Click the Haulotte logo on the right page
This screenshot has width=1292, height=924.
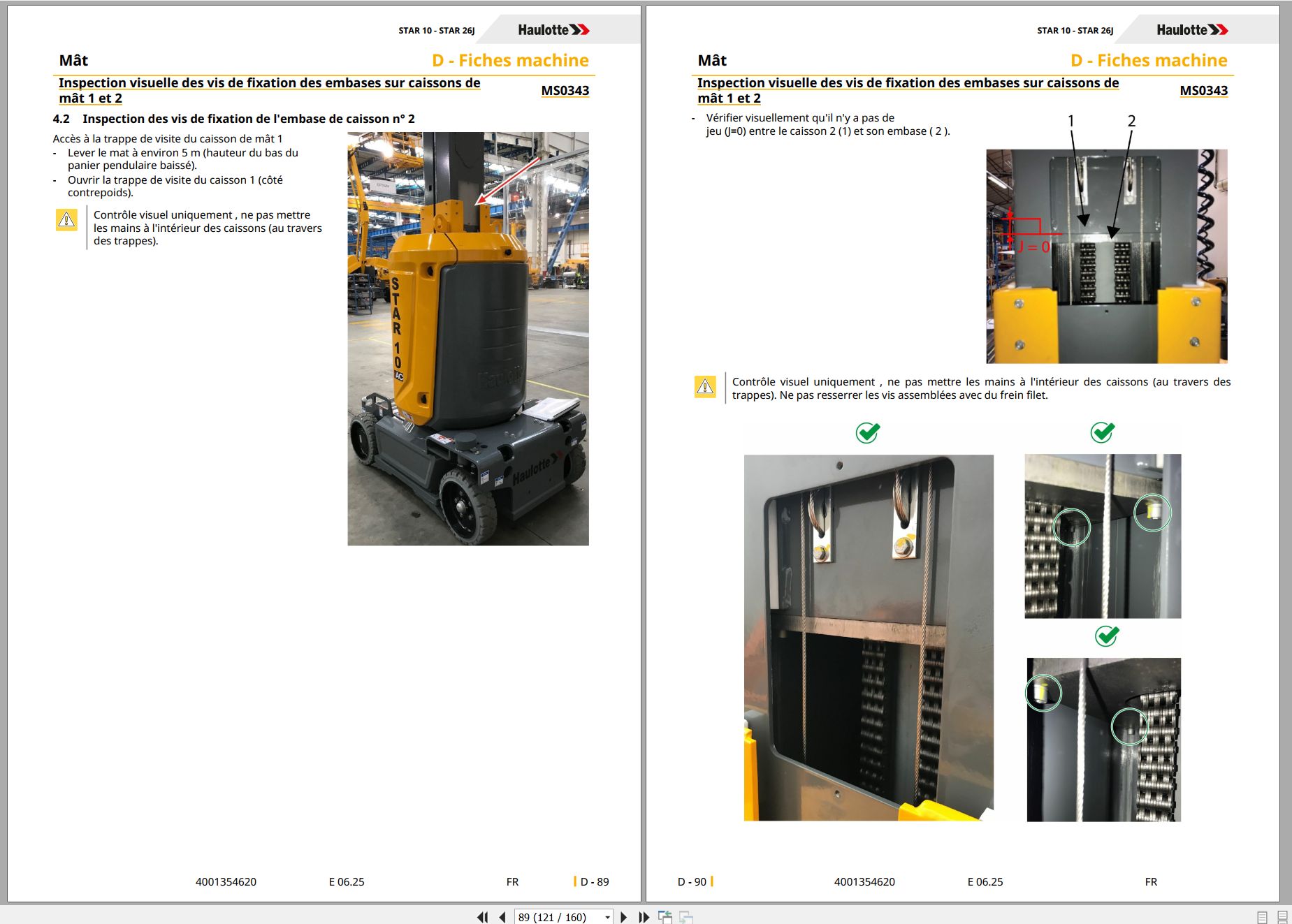click(x=1192, y=30)
